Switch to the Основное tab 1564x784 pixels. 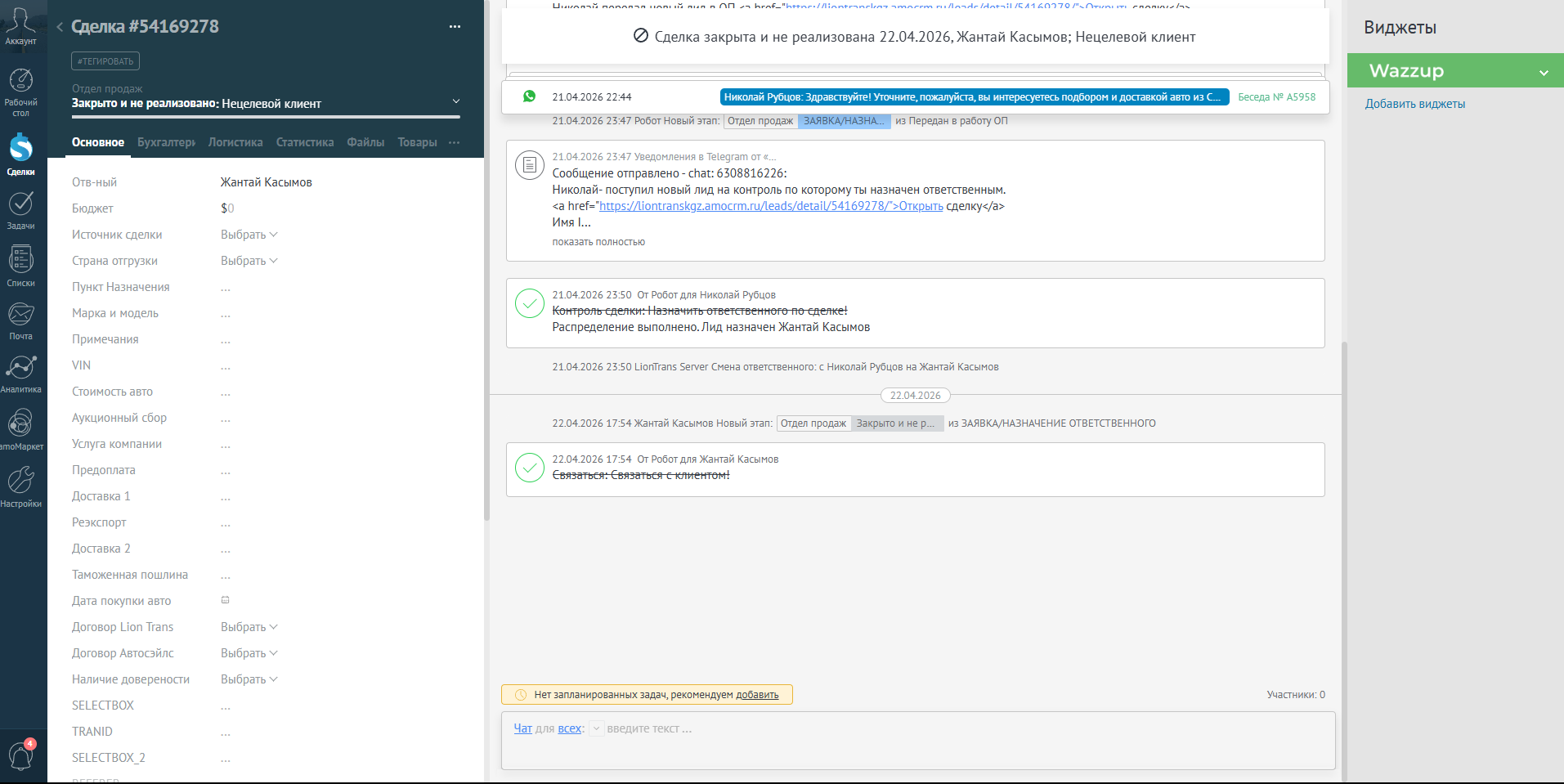pyautogui.click(x=98, y=142)
